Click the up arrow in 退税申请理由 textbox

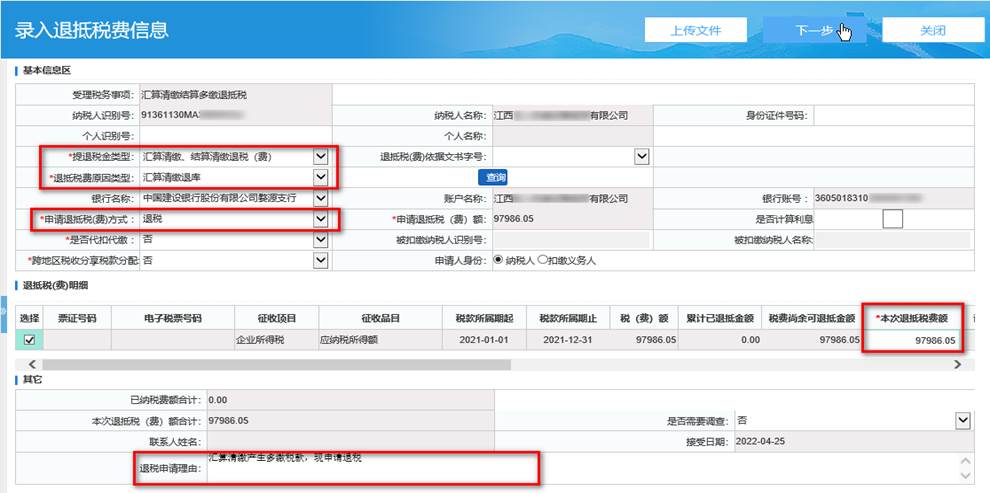(965, 463)
